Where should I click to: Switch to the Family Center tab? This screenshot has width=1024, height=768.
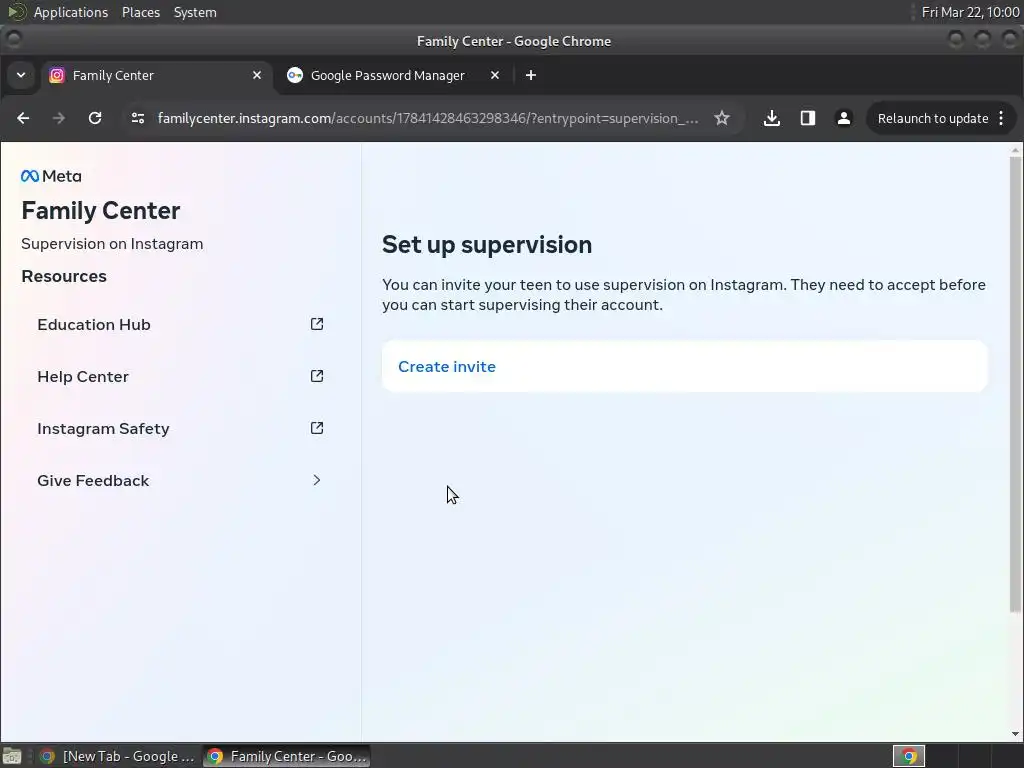click(x=156, y=75)
